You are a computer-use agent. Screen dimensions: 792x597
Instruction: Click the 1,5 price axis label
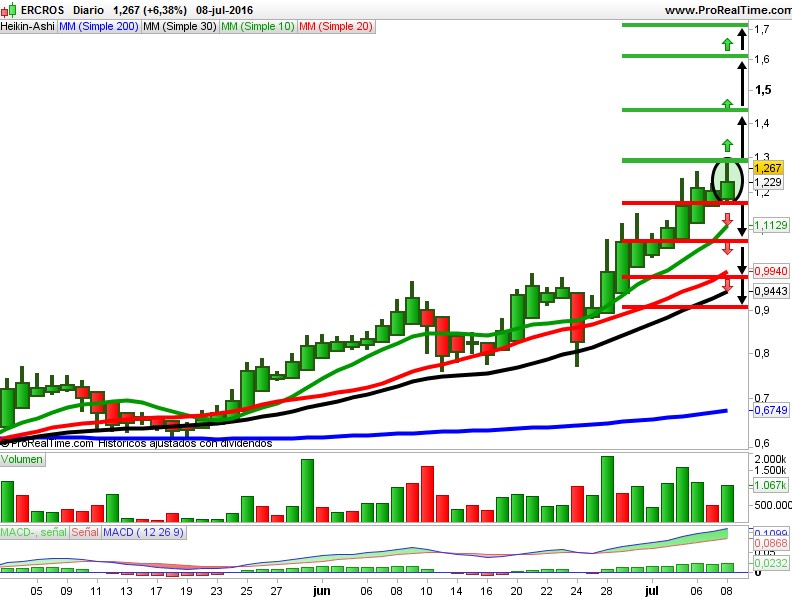pos(763,90)
